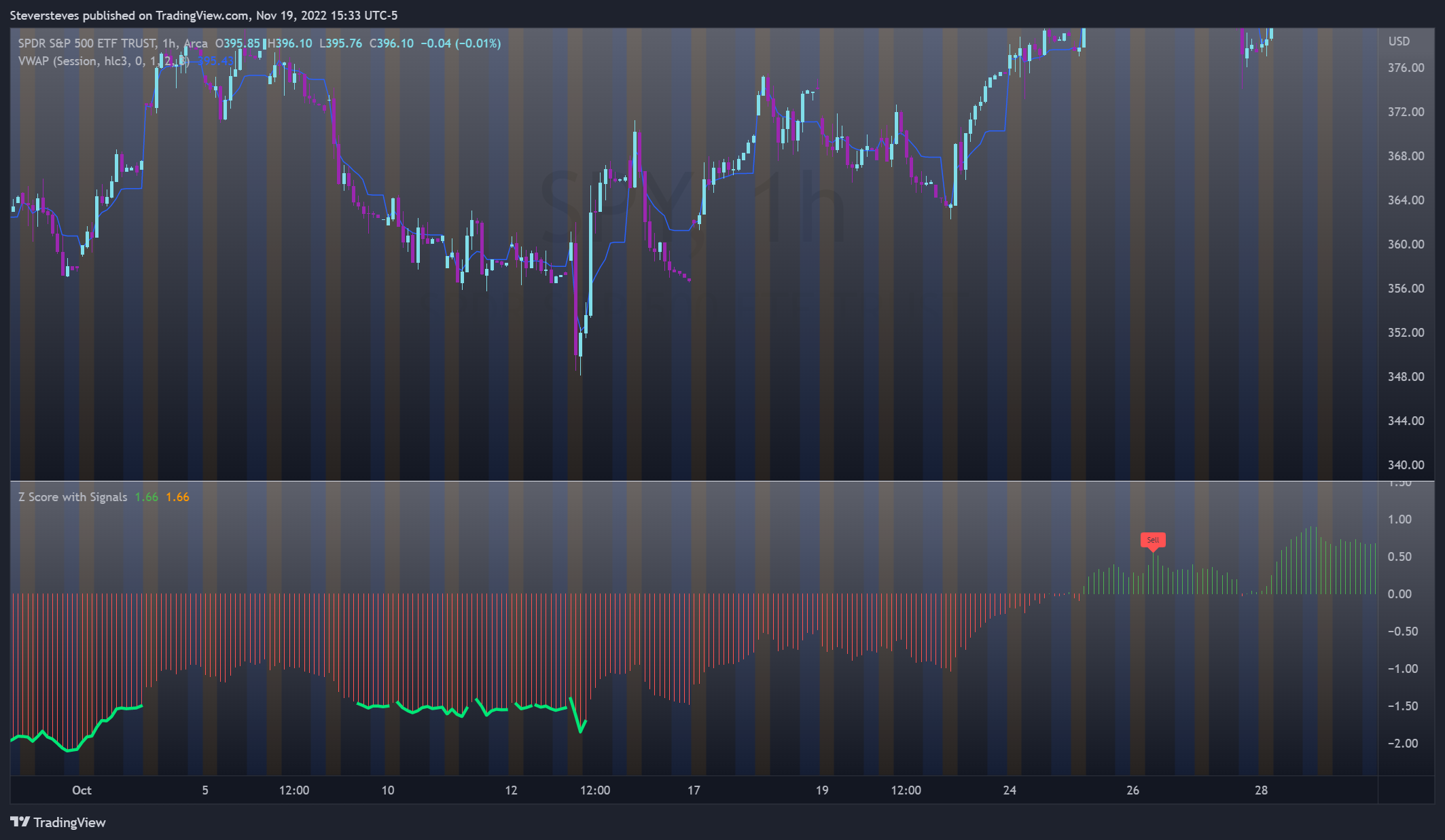
Task: Click the 12 date label on time axis
Action: (x=511, y=790)
